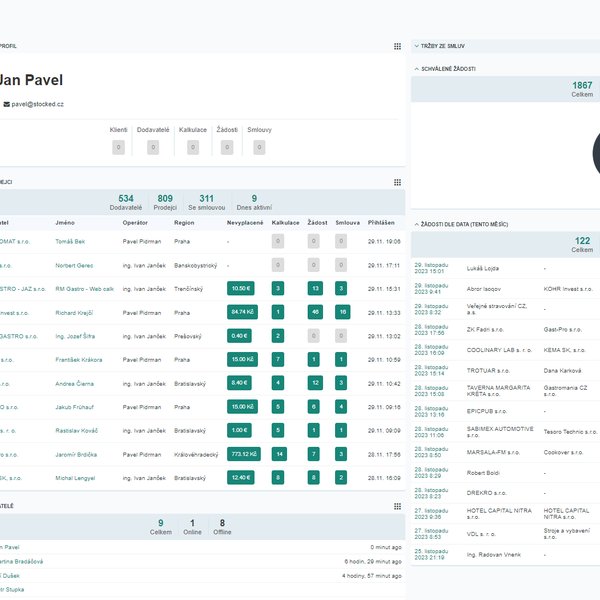This screenshot has width=600, height=600.
Task: Open grid menu icon in Profil panel header
Action: tap(397, 46)
